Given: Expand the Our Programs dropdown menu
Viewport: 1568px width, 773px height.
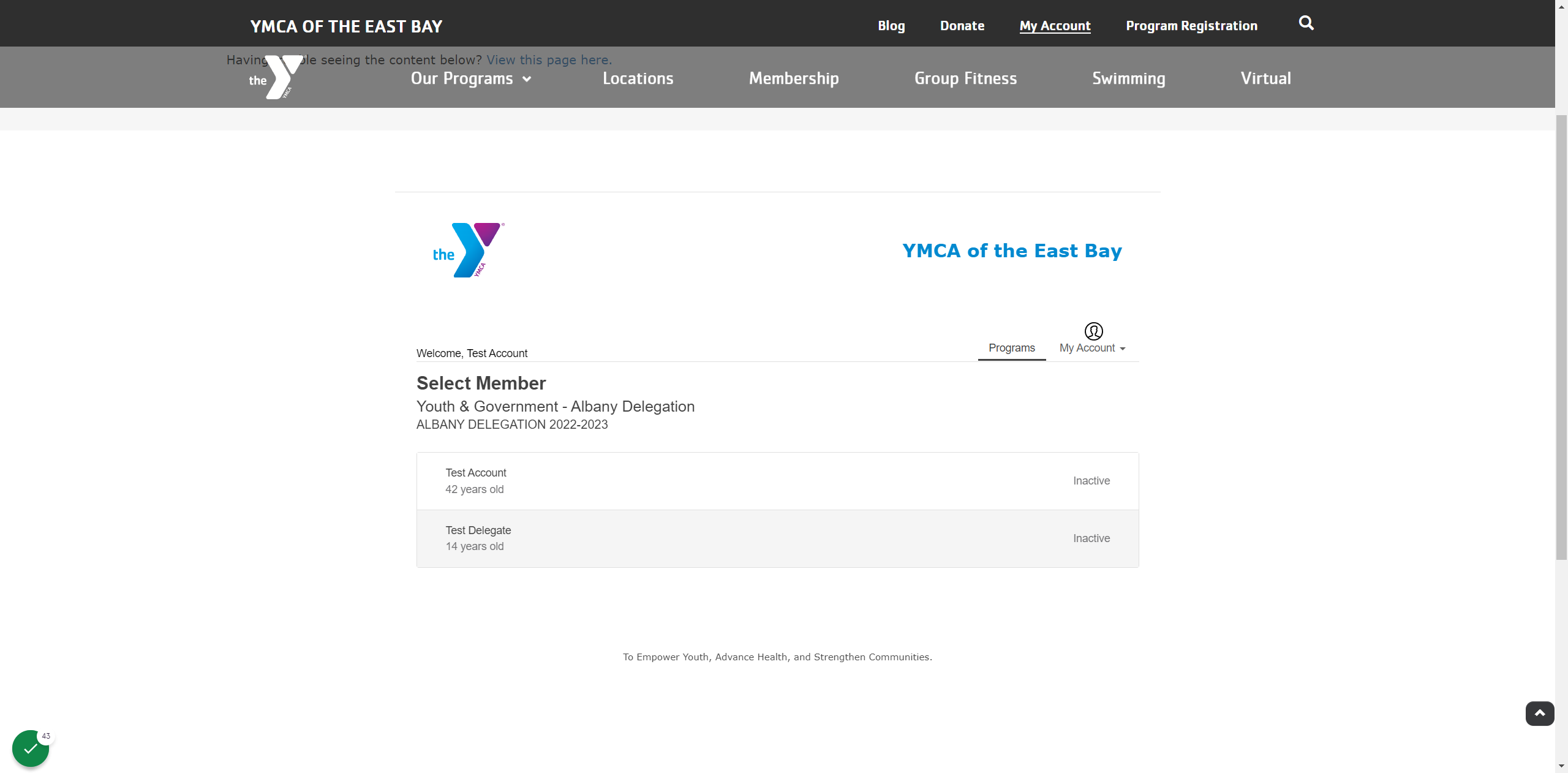Looking at the screenshot, I should click(471, 78).
